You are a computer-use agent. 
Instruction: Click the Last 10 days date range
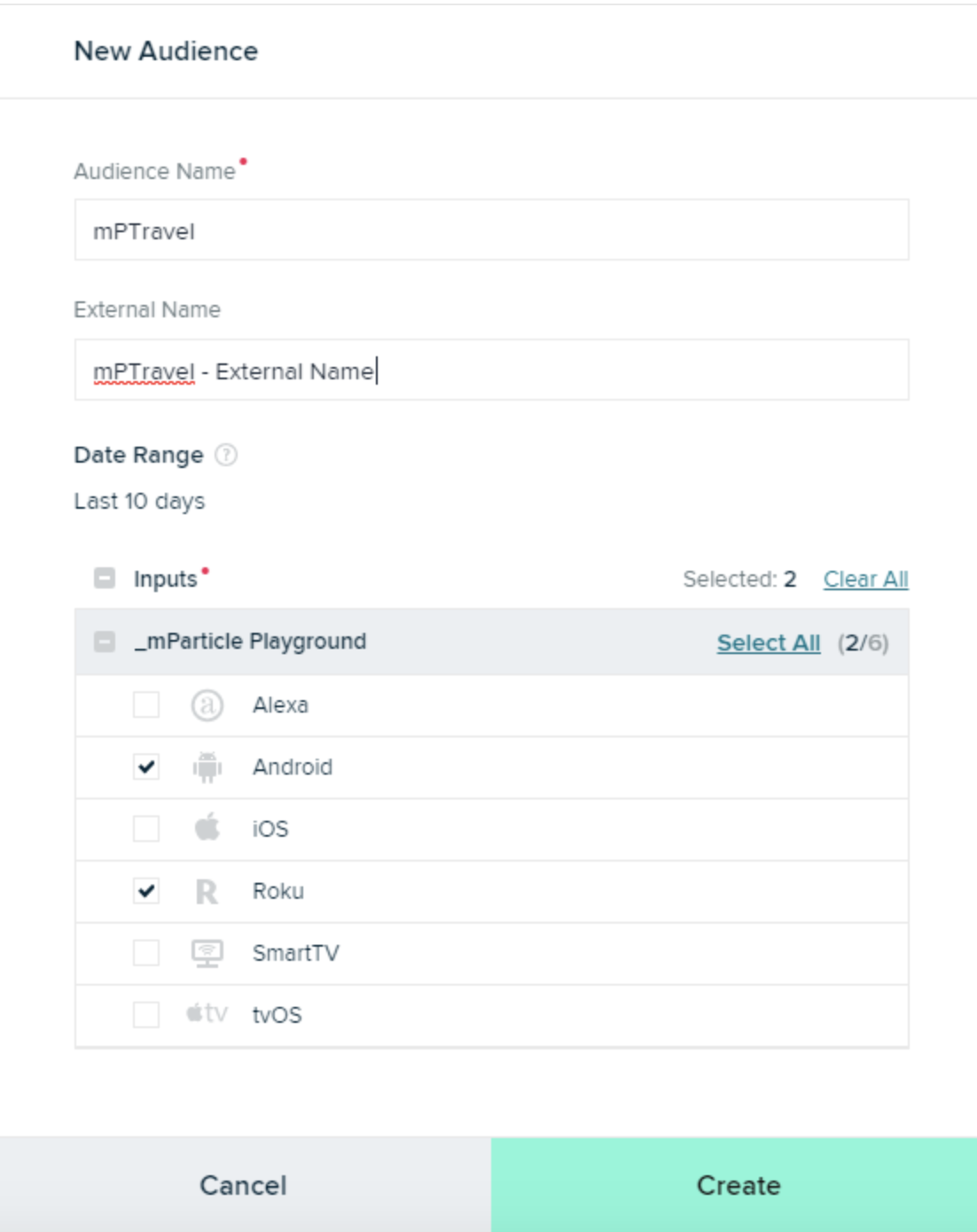(x=139, y=502)
